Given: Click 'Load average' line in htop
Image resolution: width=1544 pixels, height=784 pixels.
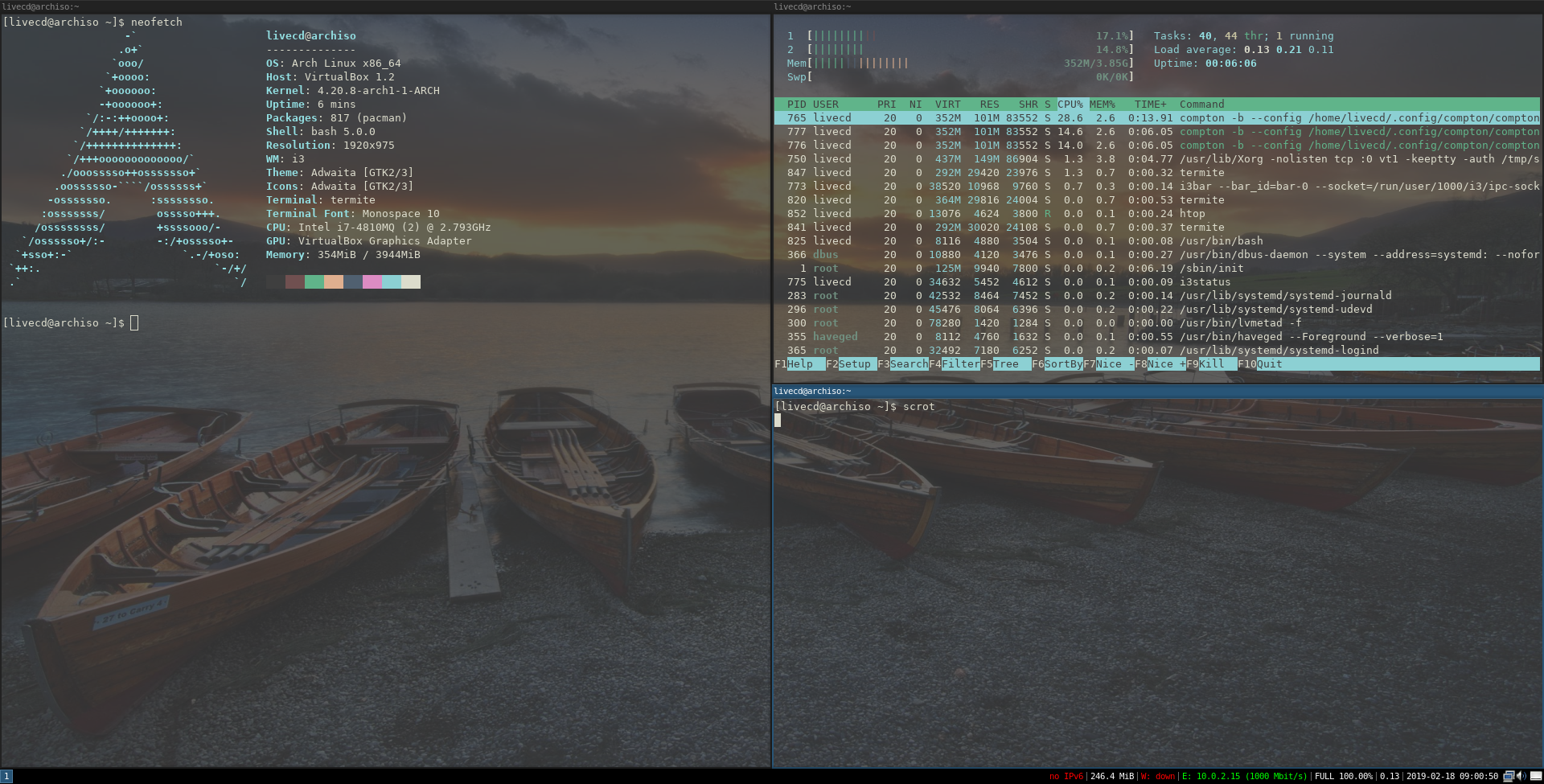Looking at the screenshot, I should (1244, 50).
